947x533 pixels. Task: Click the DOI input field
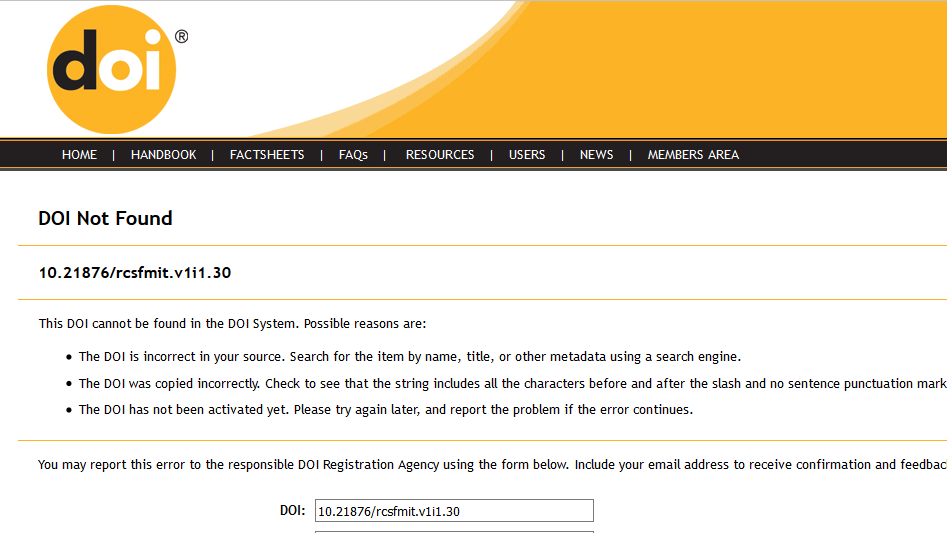pyautogui.click(x=454, y=511)
